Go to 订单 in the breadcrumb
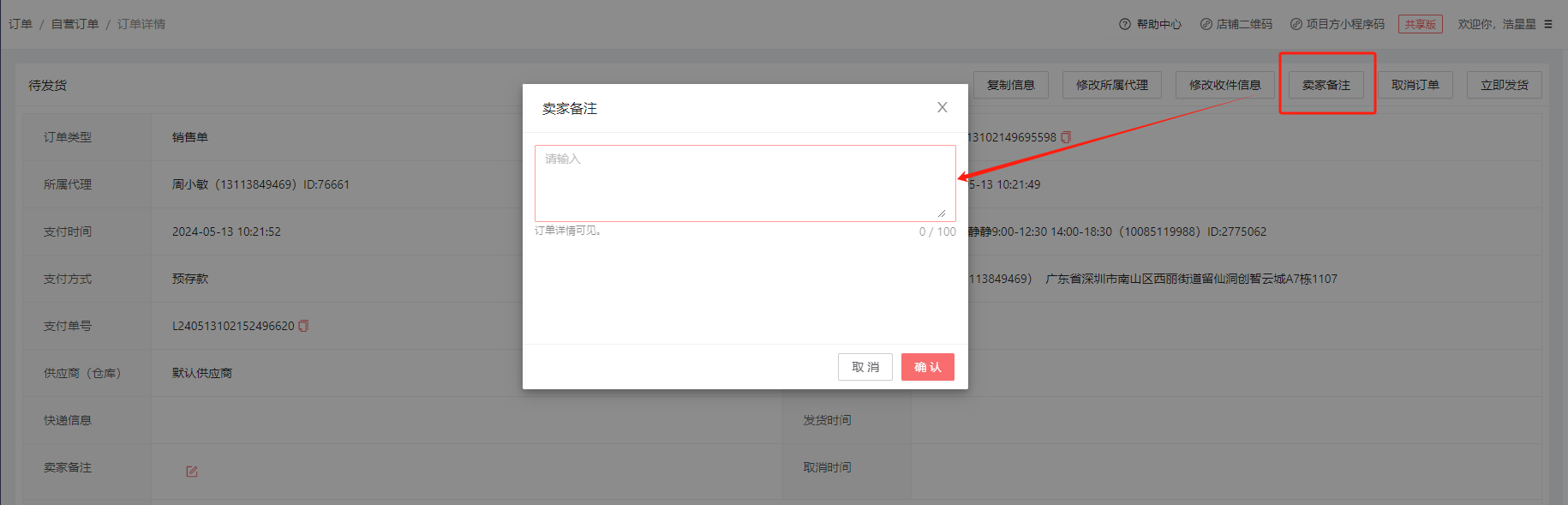 click(21, 24)
